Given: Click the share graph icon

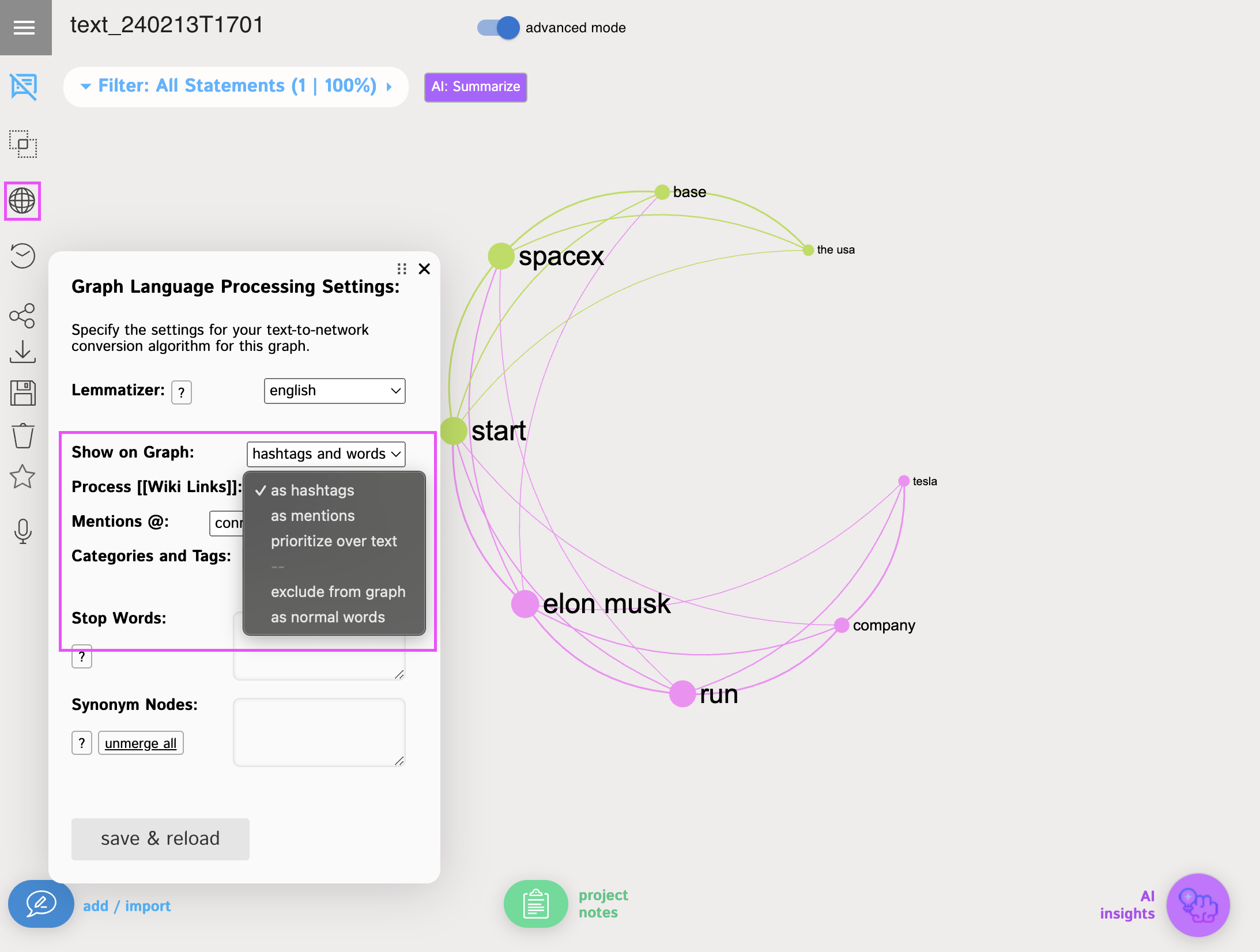Looking at the screenshot, I should click(22, 316).
